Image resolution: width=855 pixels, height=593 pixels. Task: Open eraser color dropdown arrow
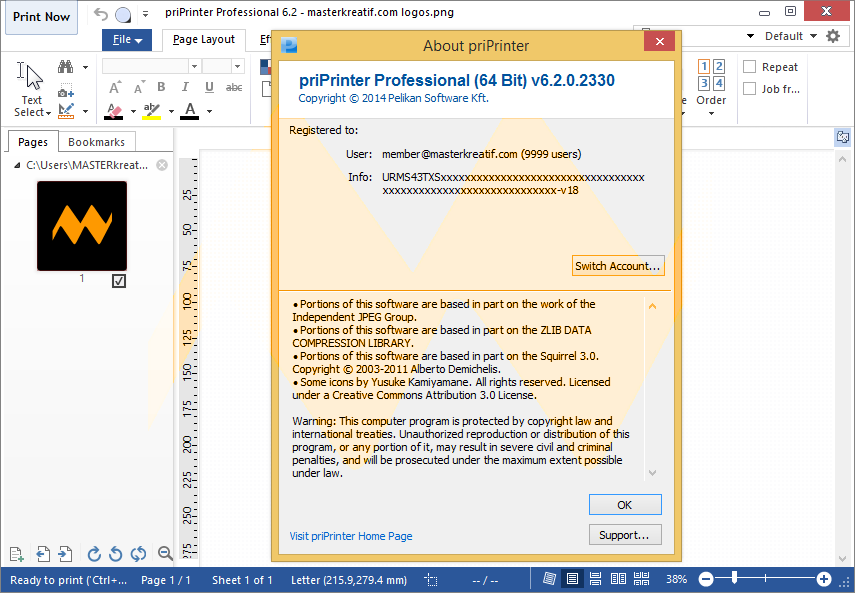coord(133,112)
